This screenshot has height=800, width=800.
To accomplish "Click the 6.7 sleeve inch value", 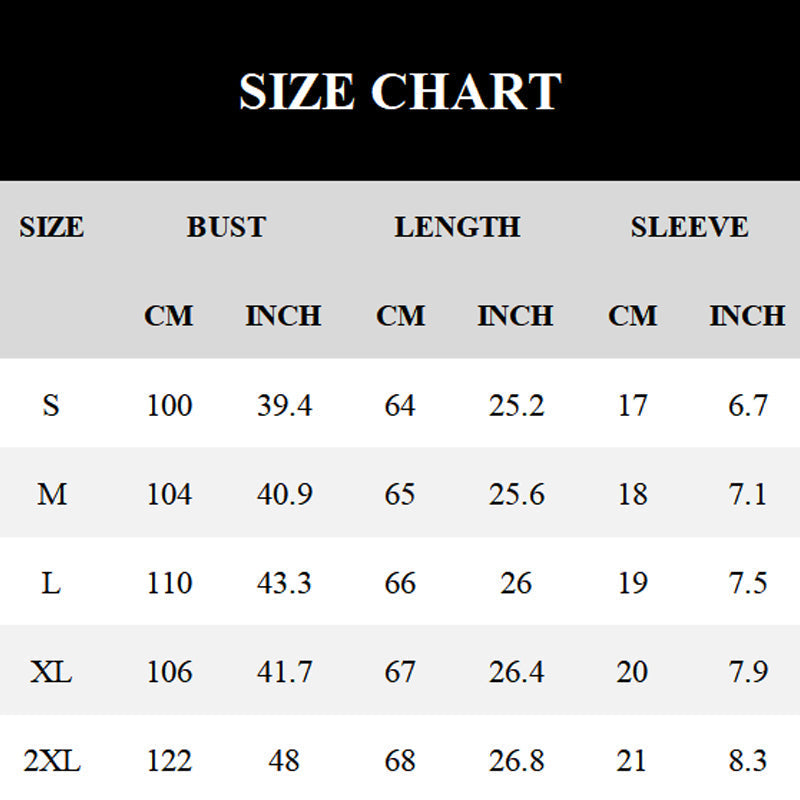I will click(x=748, y=405).
